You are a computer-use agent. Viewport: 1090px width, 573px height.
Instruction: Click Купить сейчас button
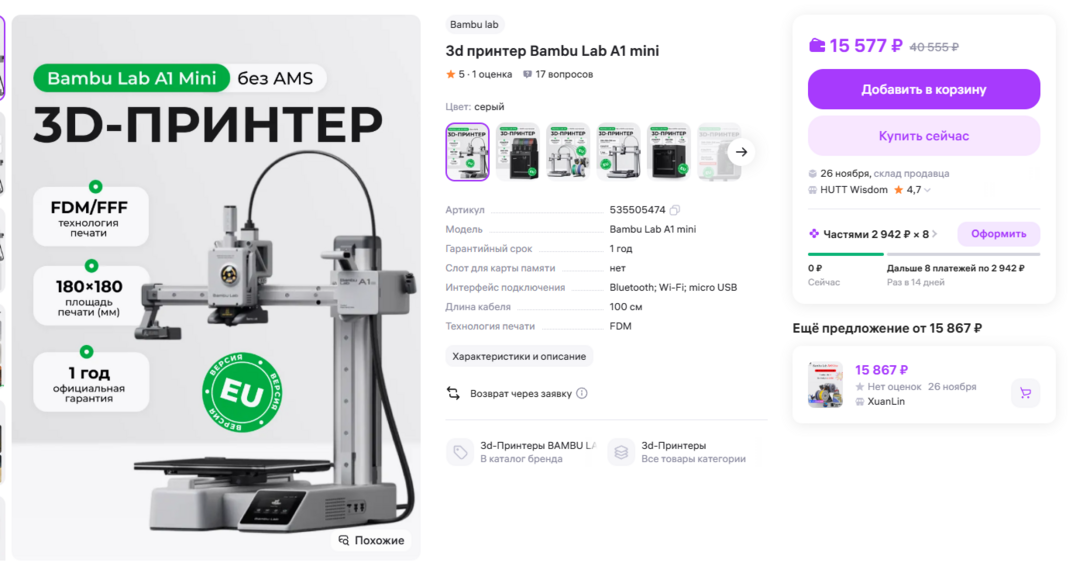point(924,136)
